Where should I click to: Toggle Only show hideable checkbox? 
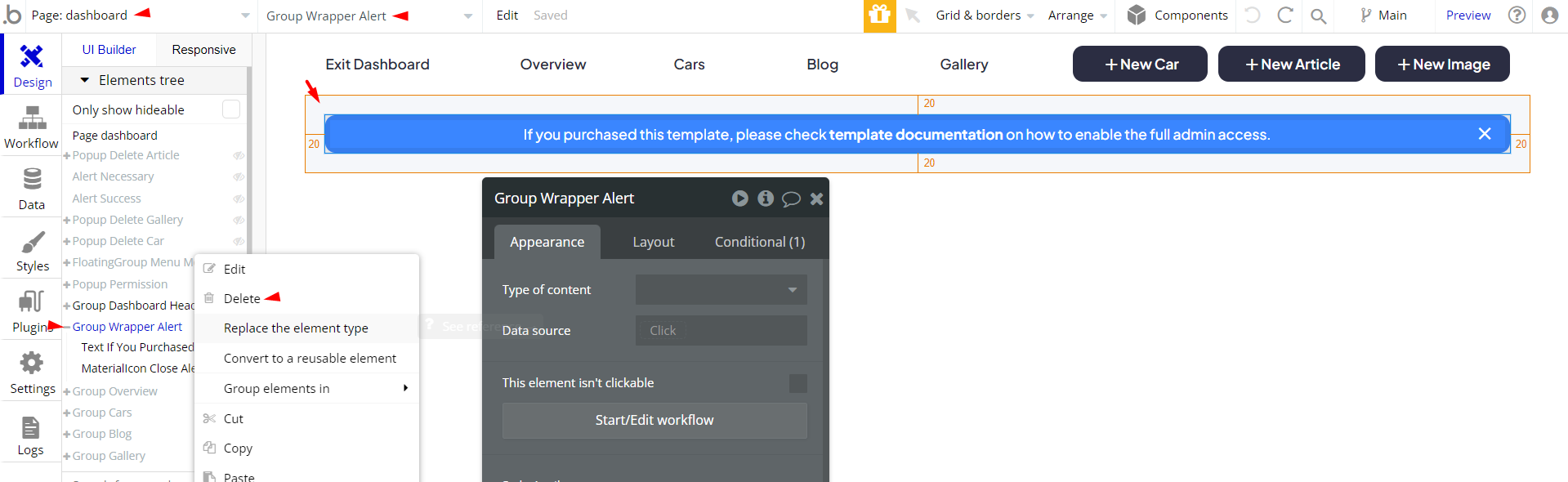(x=231, y=109)
